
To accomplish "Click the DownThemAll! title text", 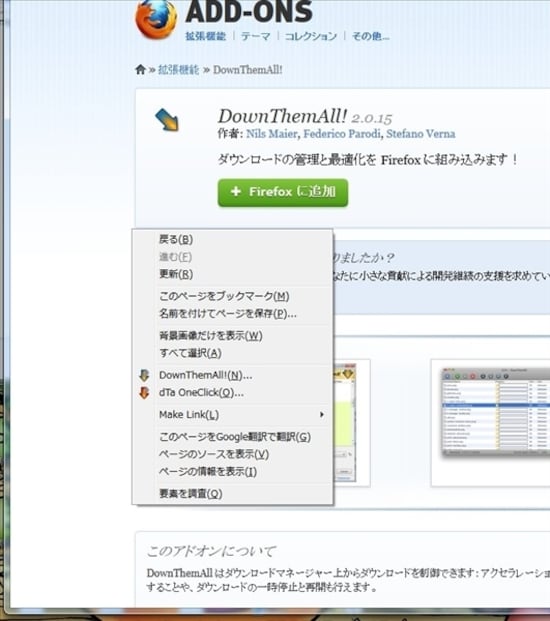I will point(282,116).
